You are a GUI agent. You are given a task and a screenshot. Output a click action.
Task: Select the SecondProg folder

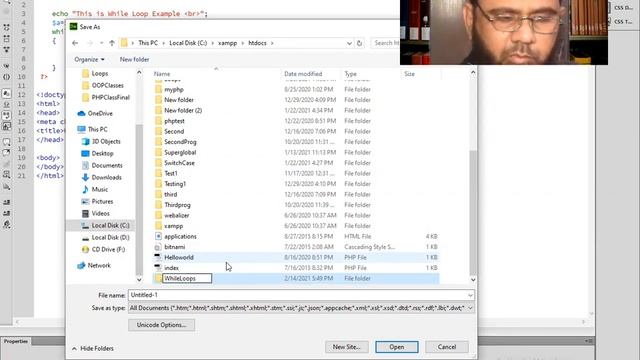pos(296,142)
